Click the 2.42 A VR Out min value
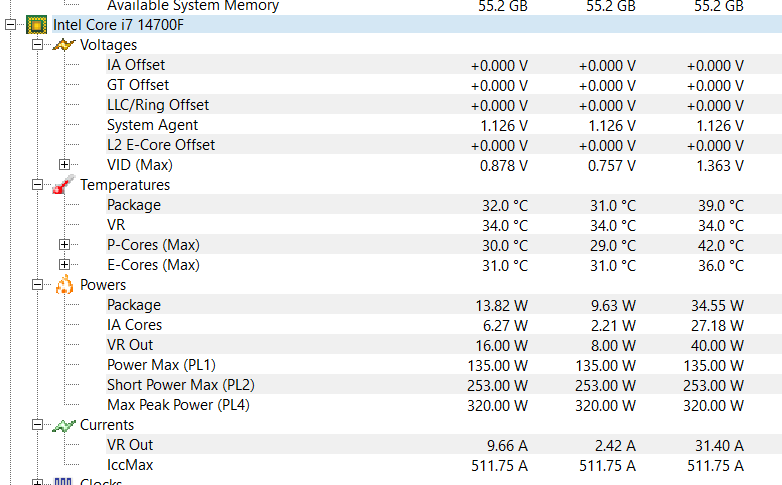782x485 pixels. 615,445
